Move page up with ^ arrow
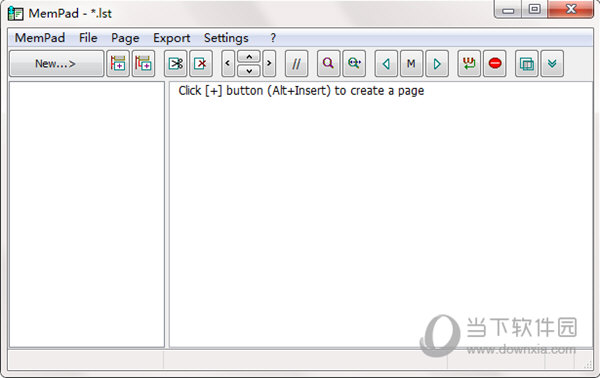The height and width of the screenshot is (378, 600). tap(249, 57)
